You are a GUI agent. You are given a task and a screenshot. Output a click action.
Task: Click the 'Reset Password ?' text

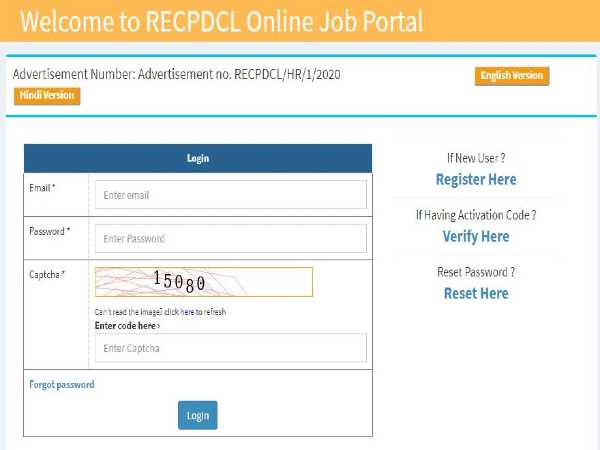[x=476, y=272]
